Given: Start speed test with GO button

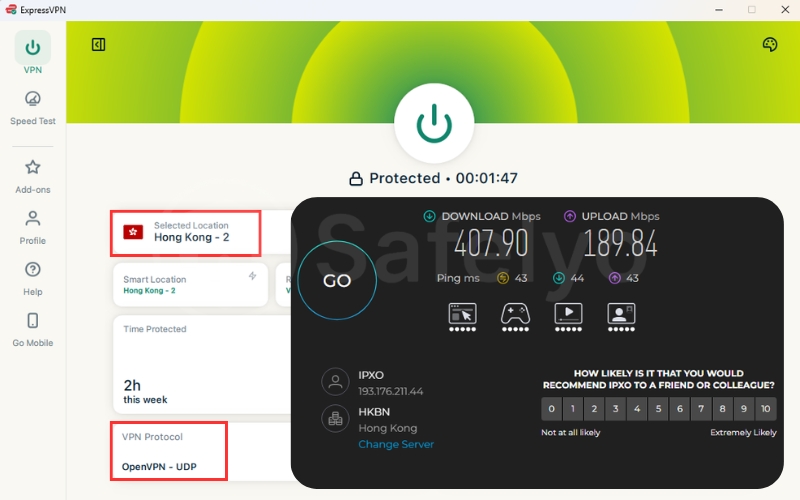Looking at the screenshot, I should pos(337,280).
